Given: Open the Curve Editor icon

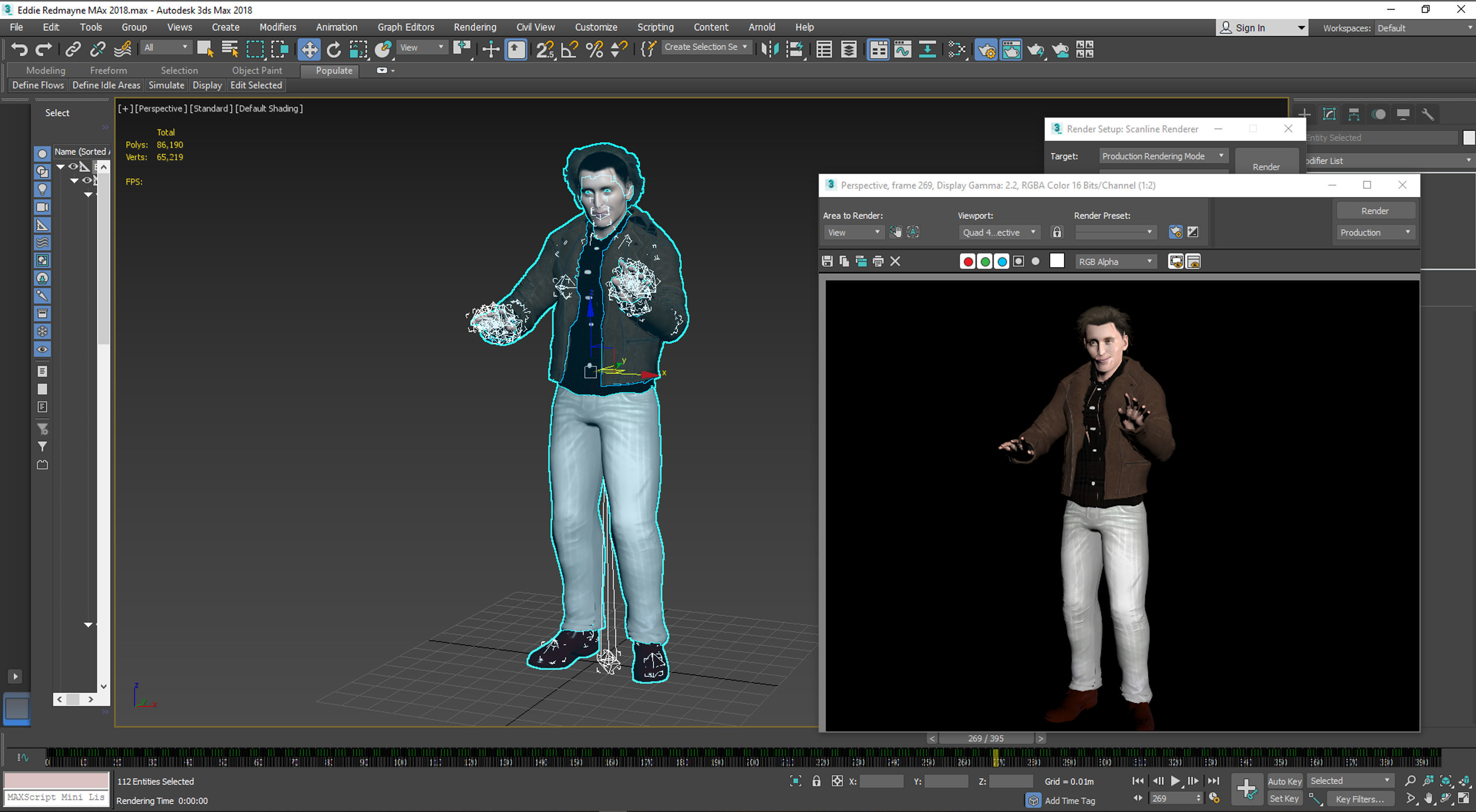Looking at the screenshot, I should coord(902,50).
